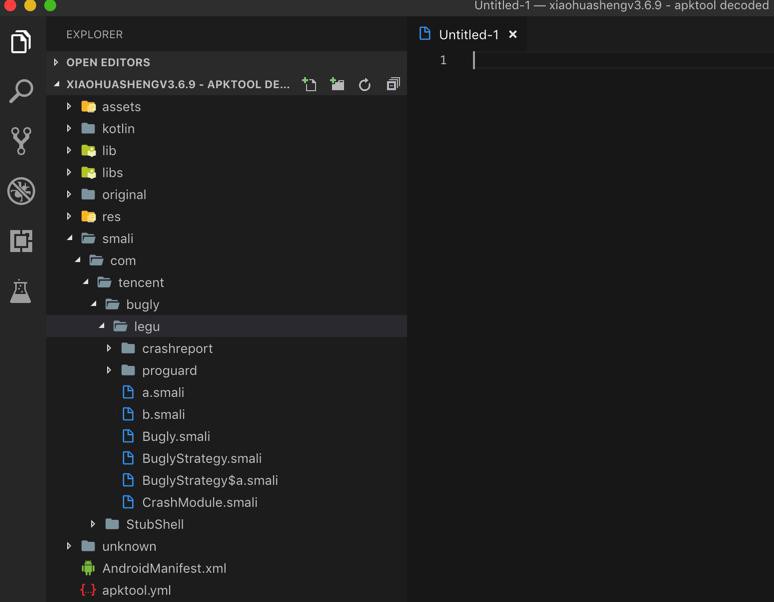
Task: Click the EXPLORER panel title
Action: (x=95, y=35)
